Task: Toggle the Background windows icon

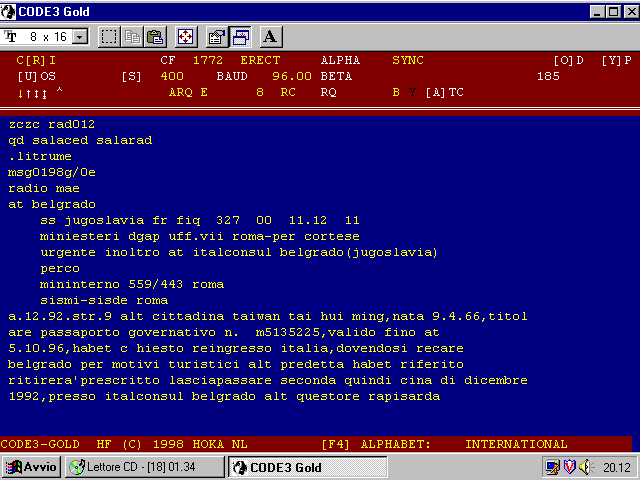Action: [x=240, y=37]
